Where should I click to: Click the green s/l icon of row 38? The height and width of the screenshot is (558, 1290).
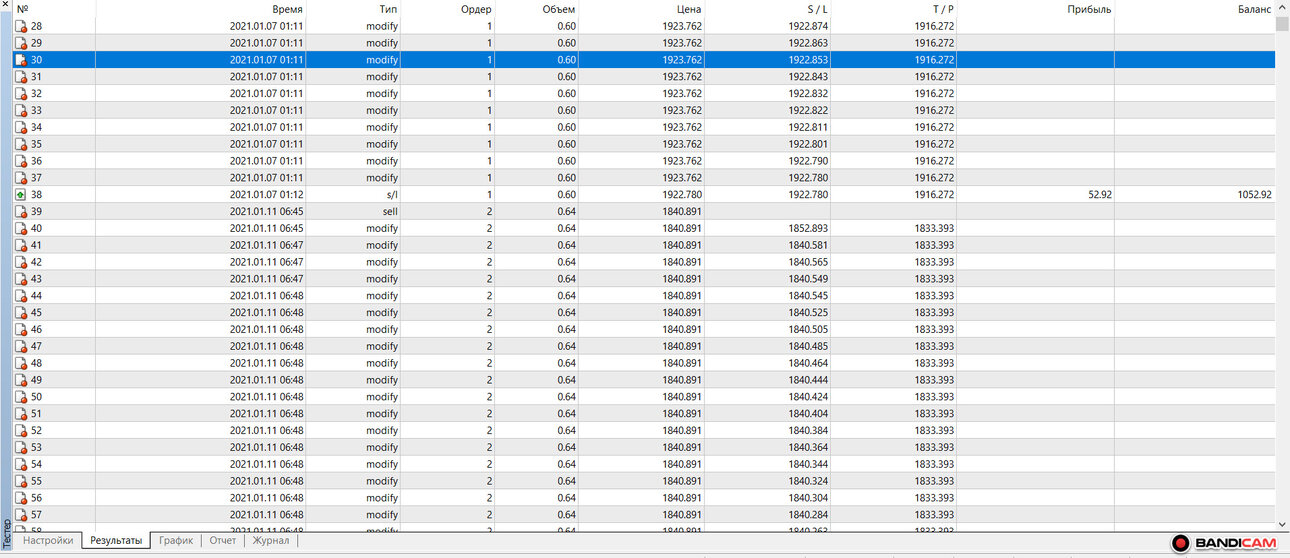(x=21, y=195)
